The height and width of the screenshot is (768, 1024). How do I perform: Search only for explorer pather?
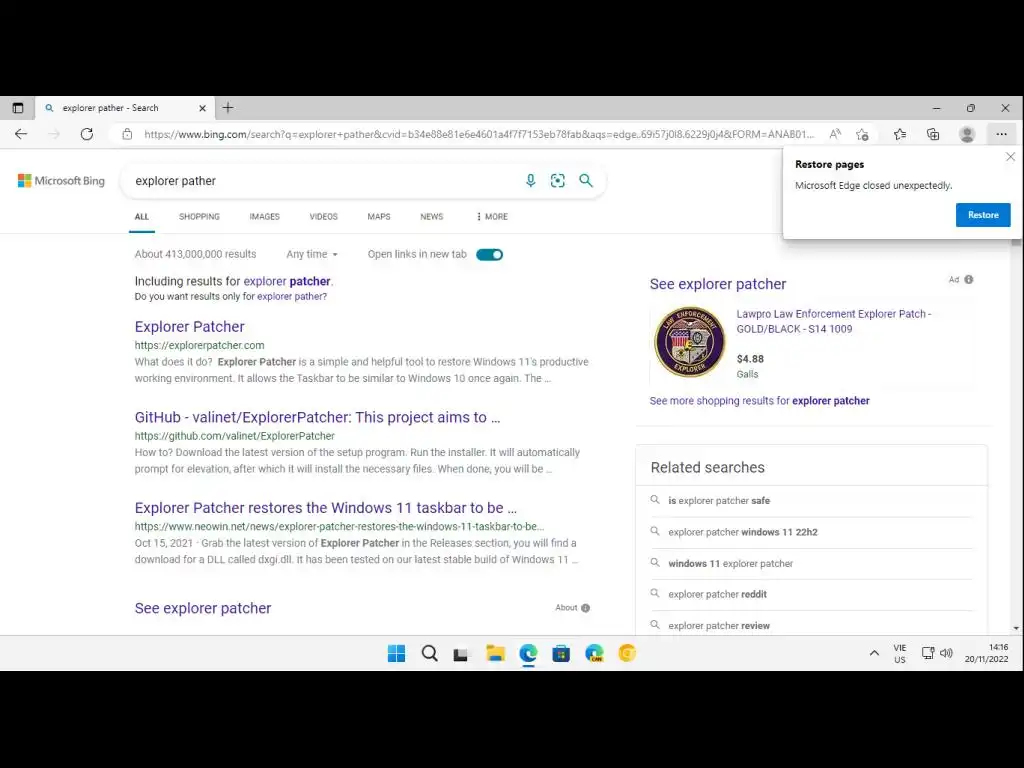(292, 296)
